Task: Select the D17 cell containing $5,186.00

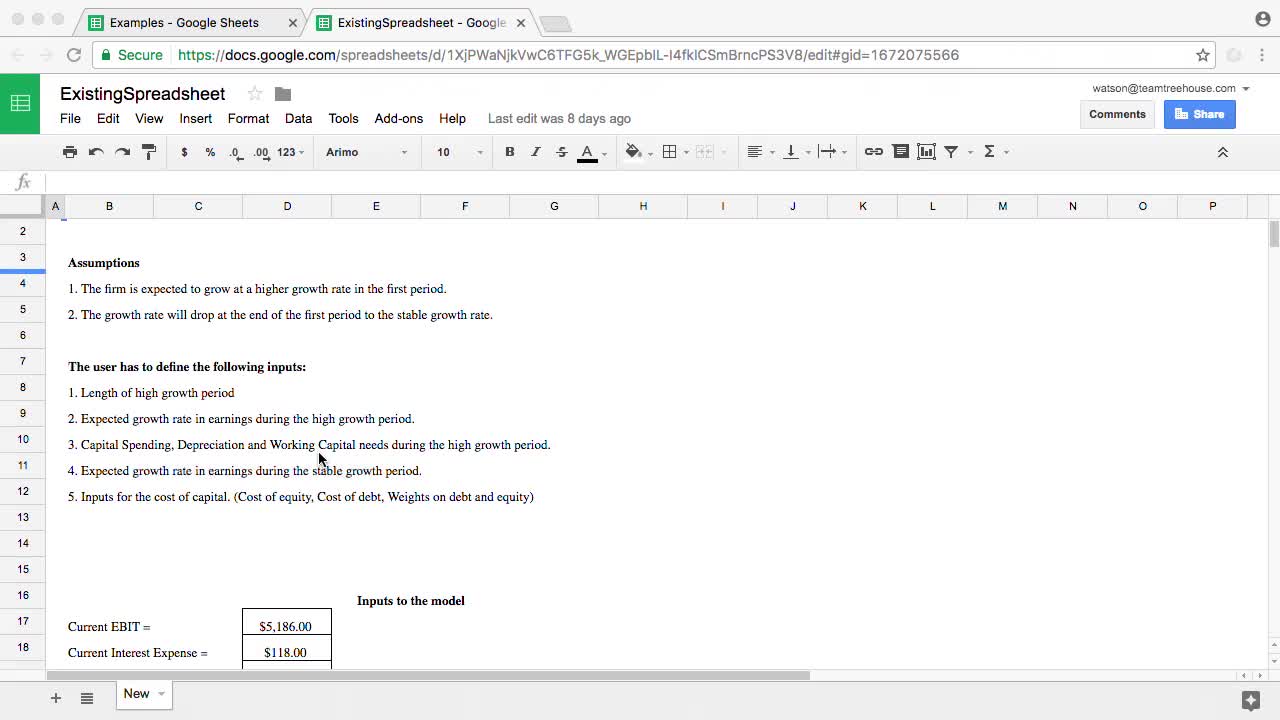Action: [286, 626]
